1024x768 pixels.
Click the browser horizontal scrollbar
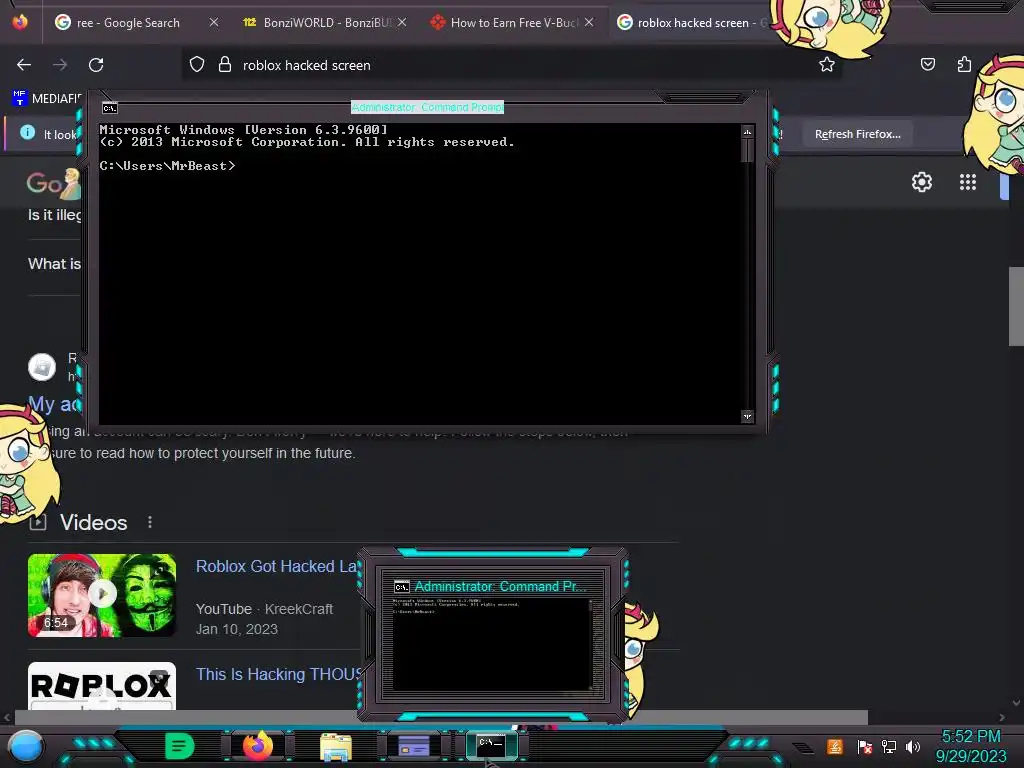[441, 717]
